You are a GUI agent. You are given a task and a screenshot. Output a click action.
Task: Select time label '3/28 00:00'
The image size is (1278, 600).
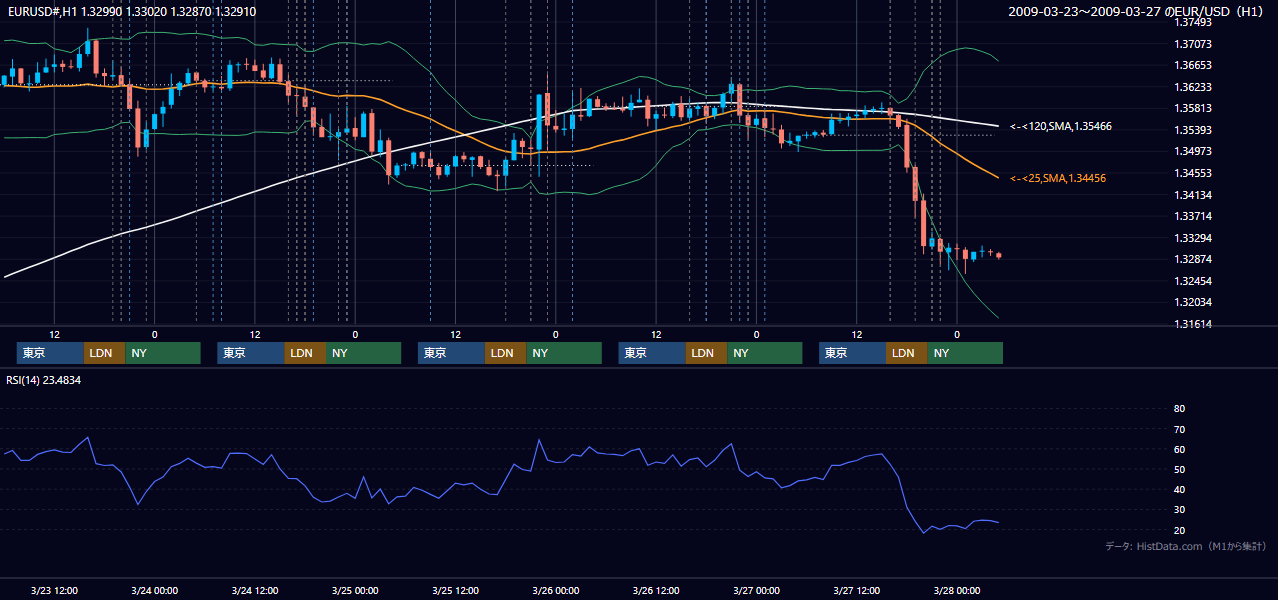coord(957,590)
